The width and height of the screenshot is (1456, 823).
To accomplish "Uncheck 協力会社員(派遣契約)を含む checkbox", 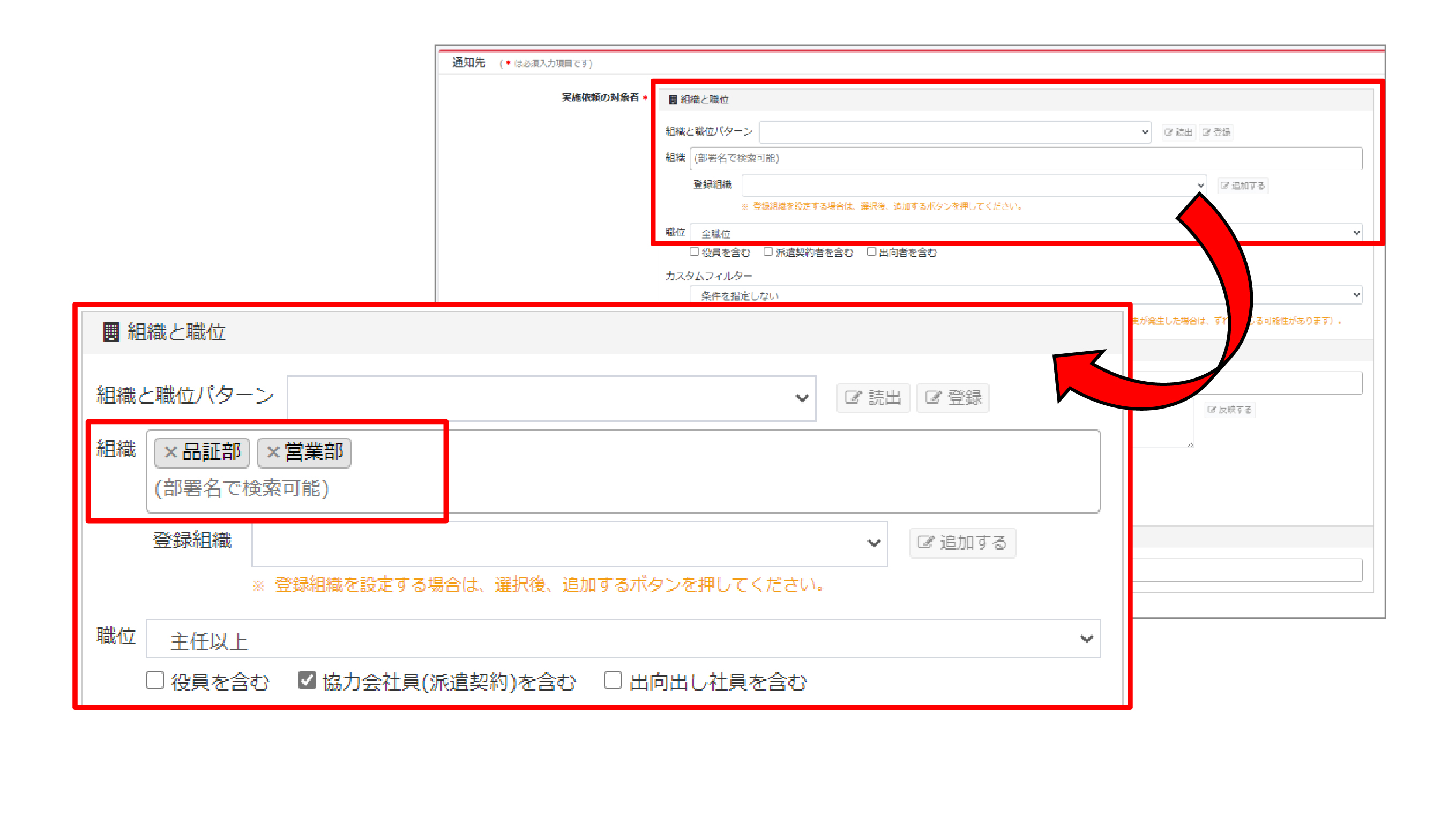I will (x=307, y=680).
